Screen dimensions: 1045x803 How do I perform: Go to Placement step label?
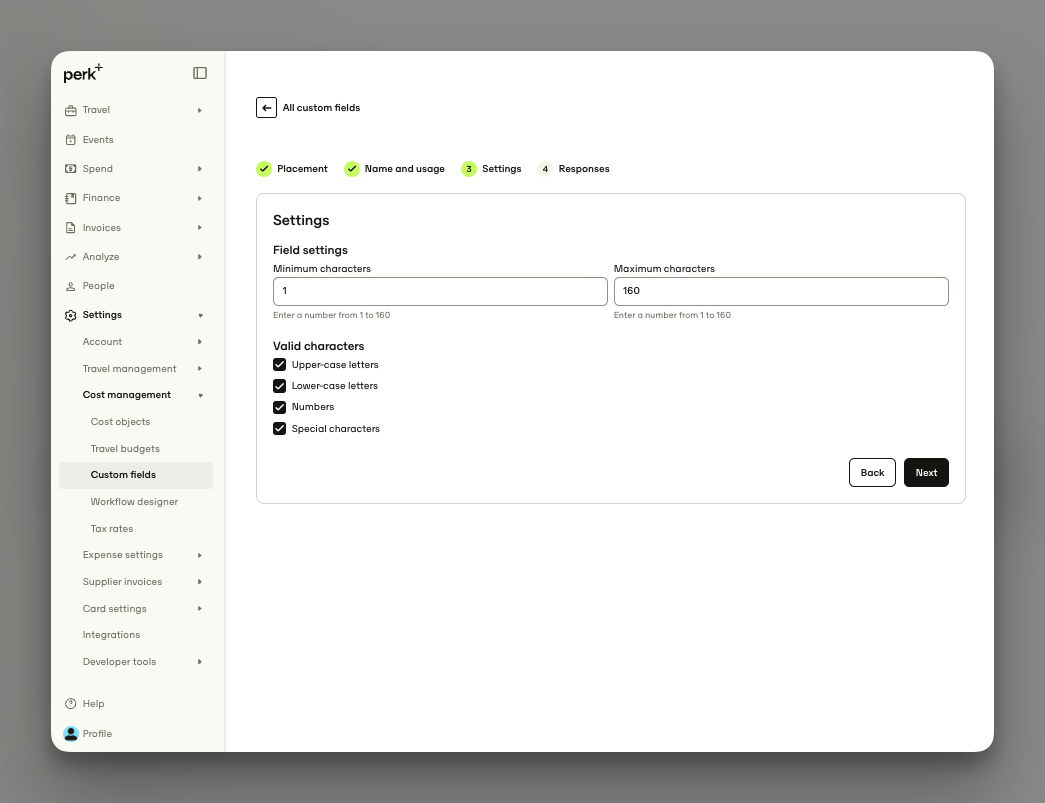(x=302, y=169)
